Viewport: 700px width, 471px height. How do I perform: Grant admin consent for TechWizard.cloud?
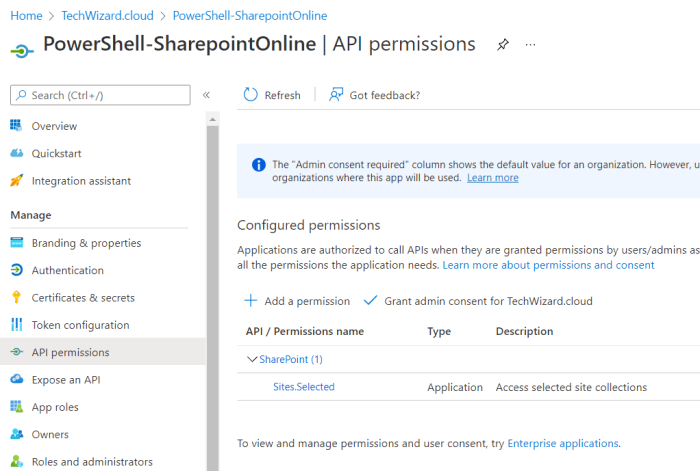pos(480,301)
